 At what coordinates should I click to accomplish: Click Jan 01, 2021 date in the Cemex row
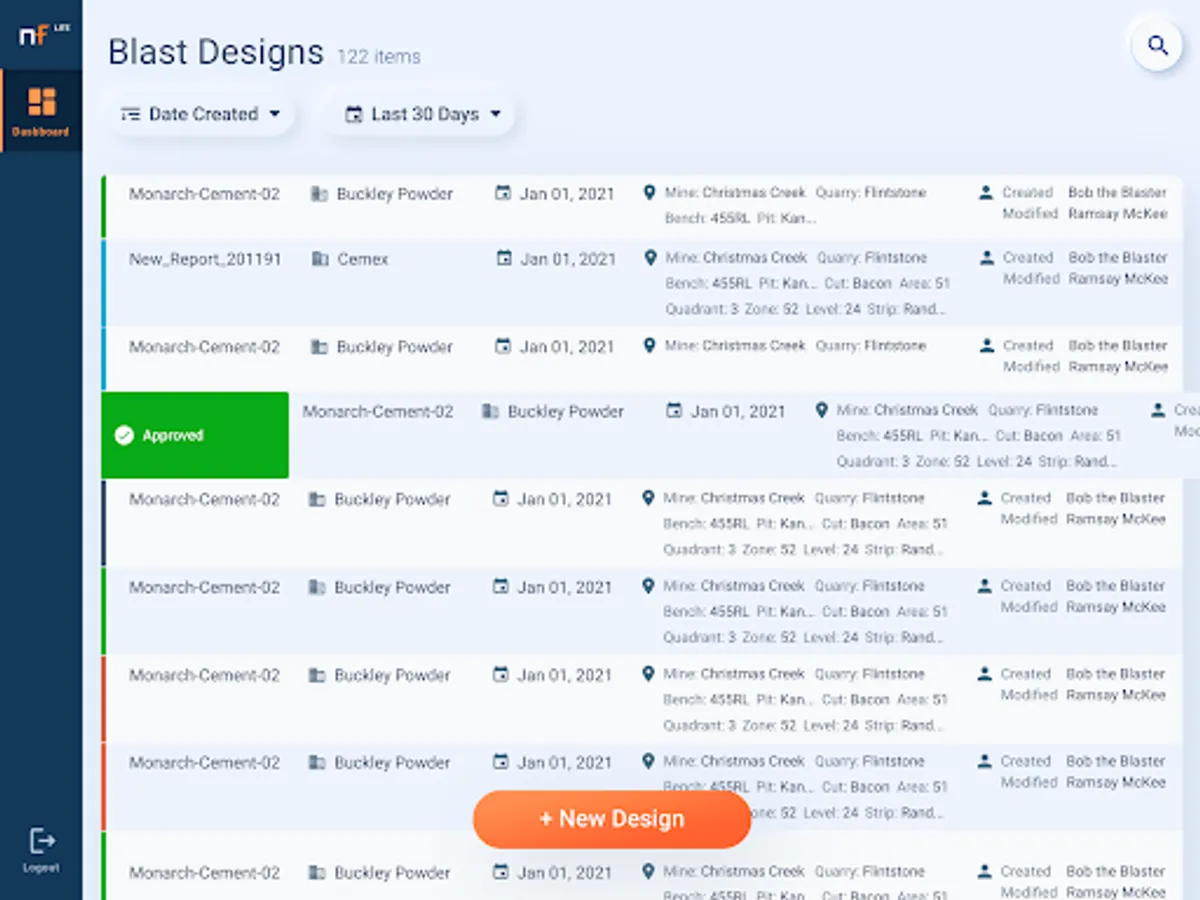[569, 259]
